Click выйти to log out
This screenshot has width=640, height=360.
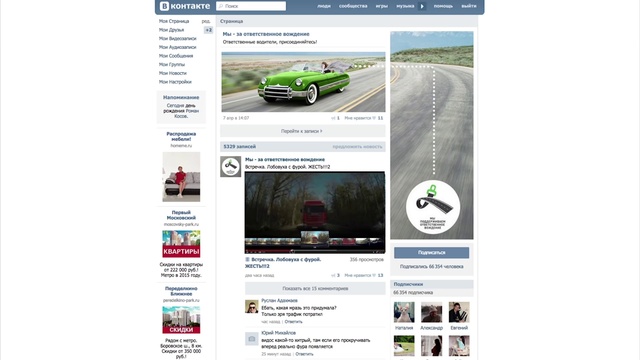click(x=469, y=6)
